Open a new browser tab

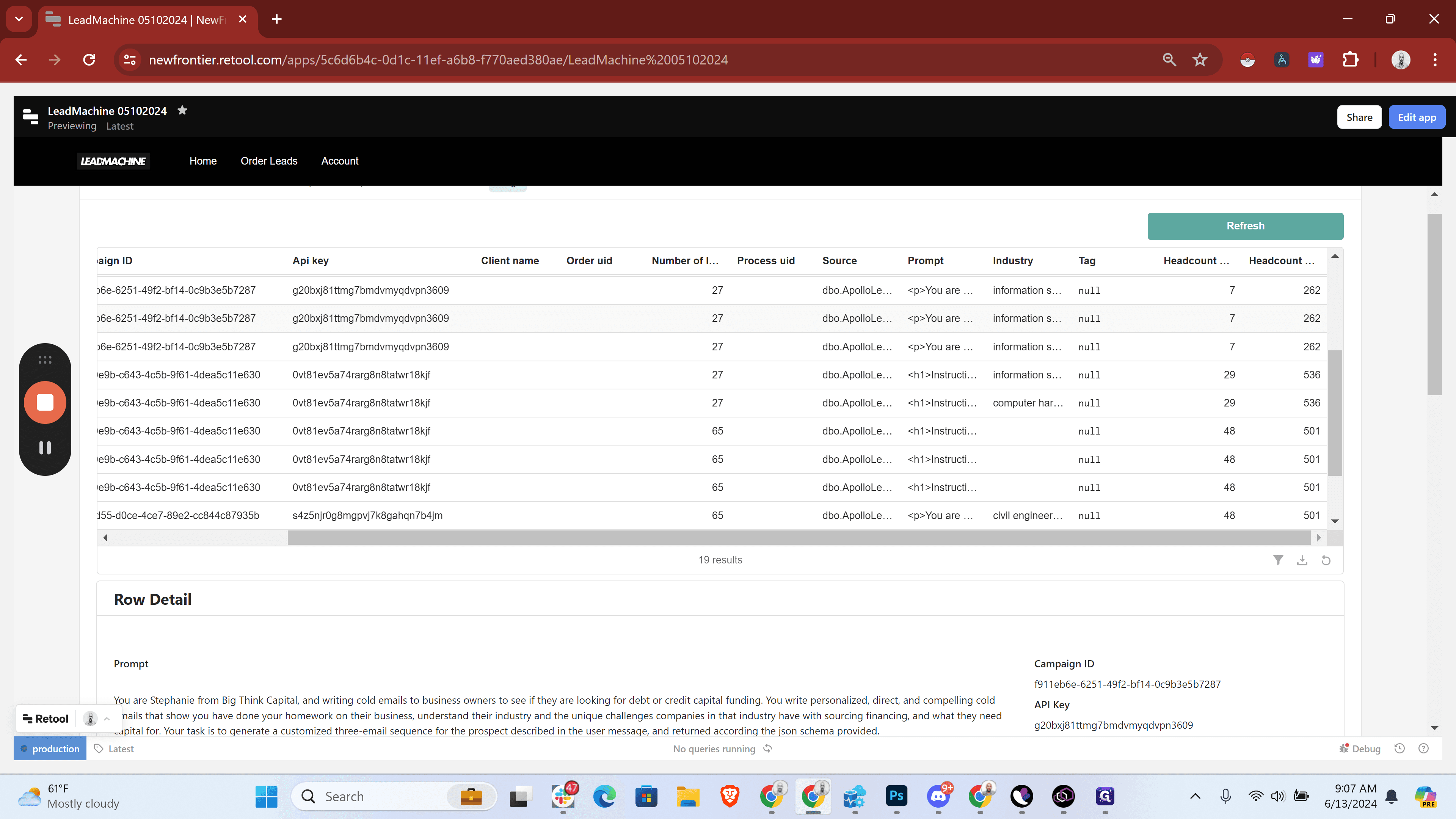point(276,19)
